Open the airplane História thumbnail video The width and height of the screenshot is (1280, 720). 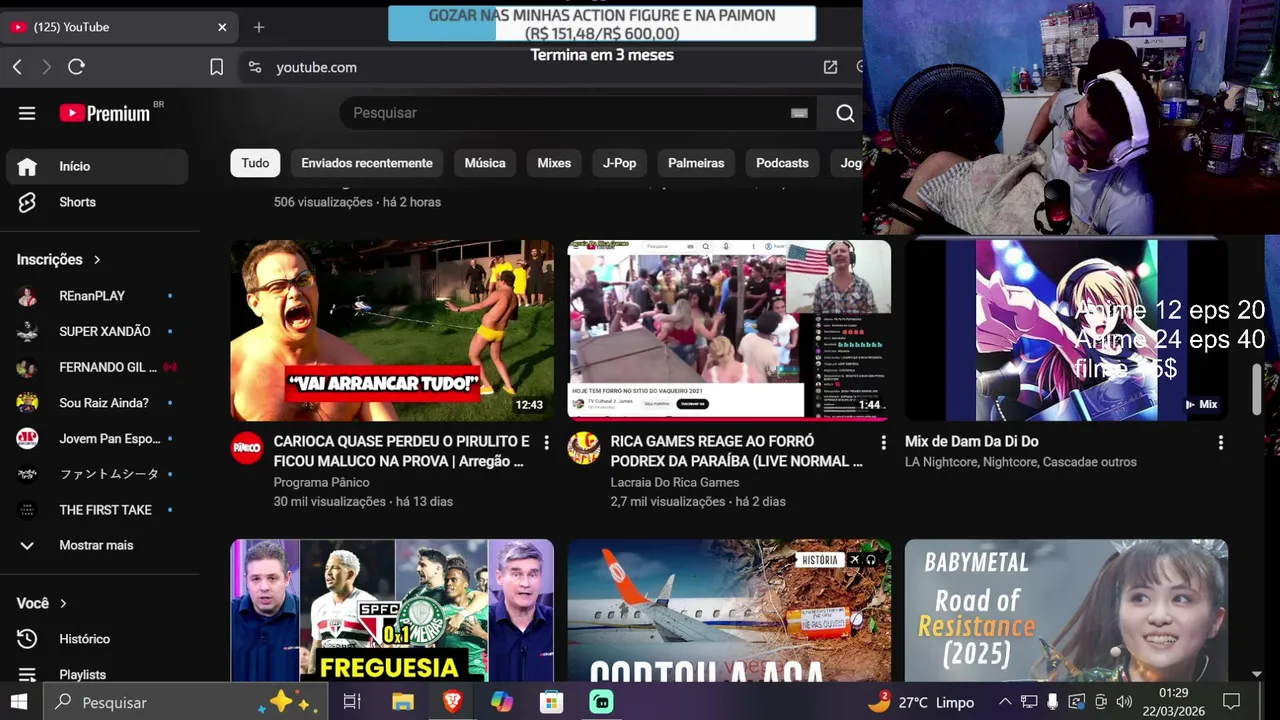(729, 611)
